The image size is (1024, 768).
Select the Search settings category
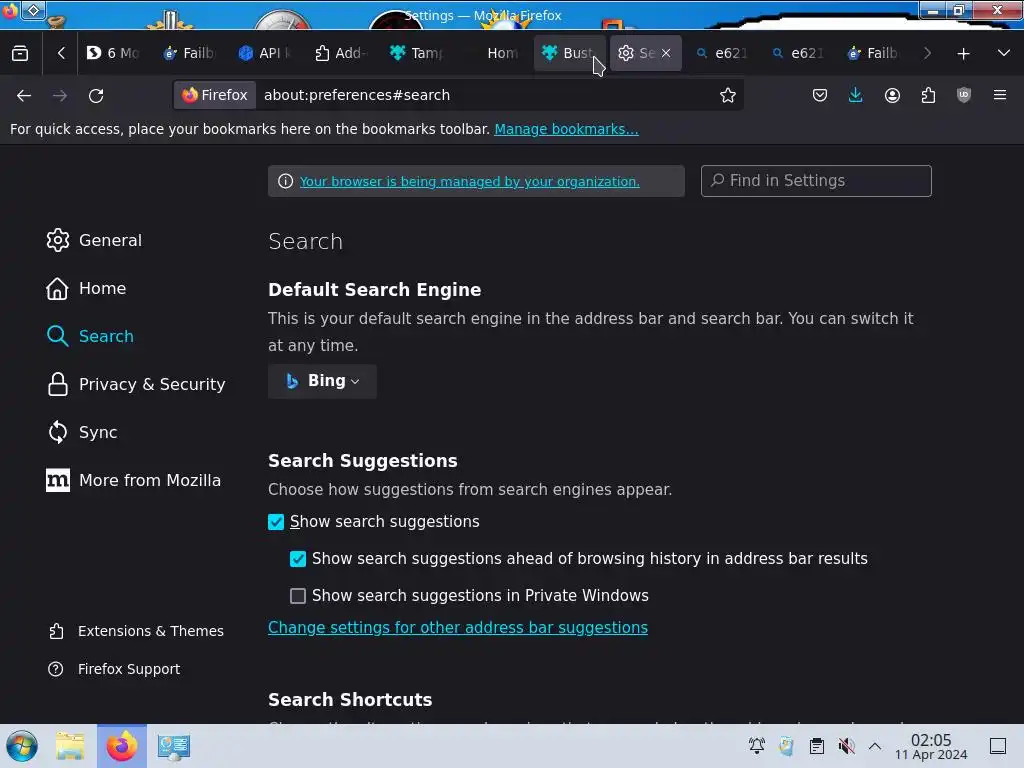click(90, 336)
